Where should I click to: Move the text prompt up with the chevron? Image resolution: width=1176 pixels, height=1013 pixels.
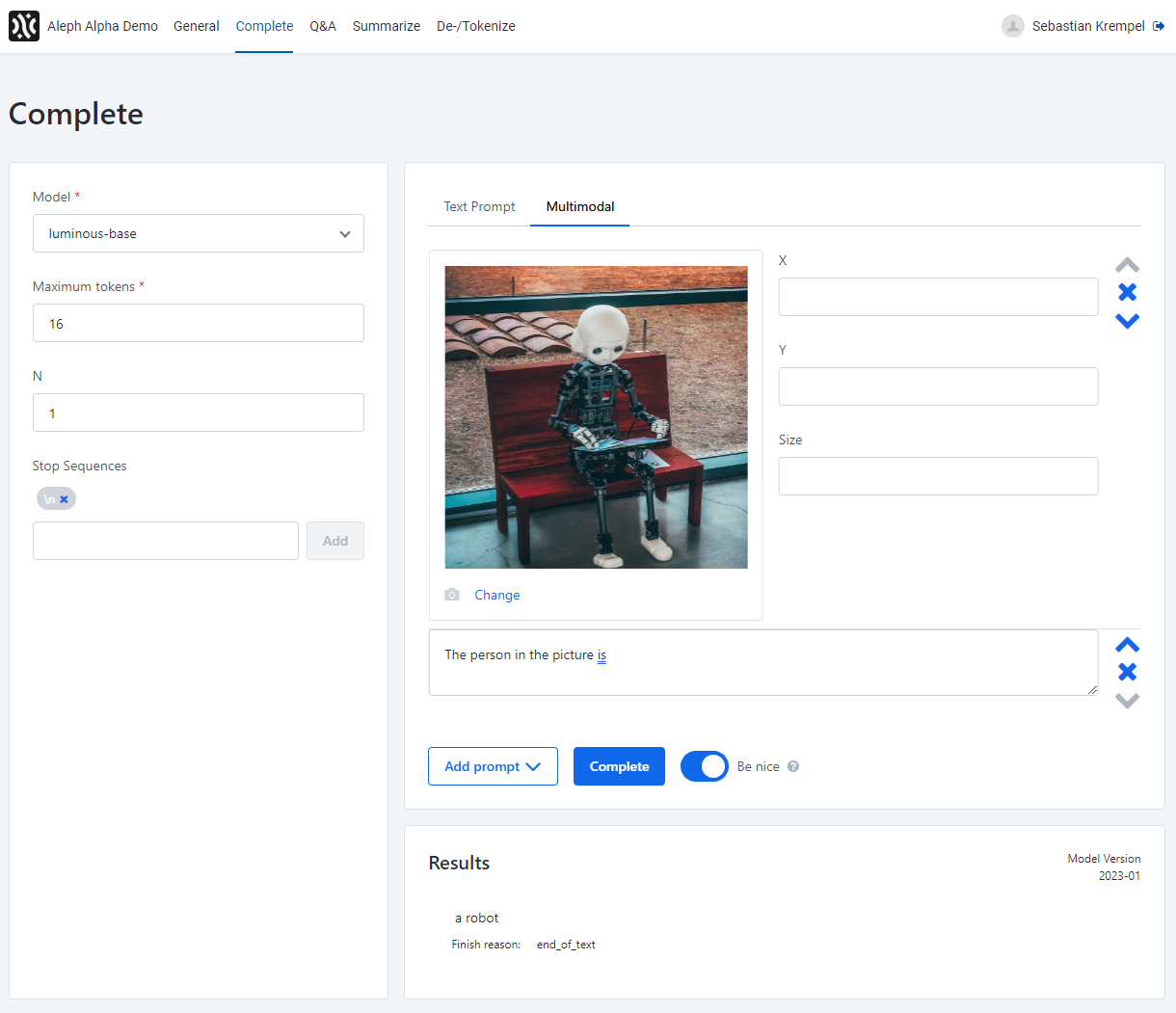(x=1127, y=645)
